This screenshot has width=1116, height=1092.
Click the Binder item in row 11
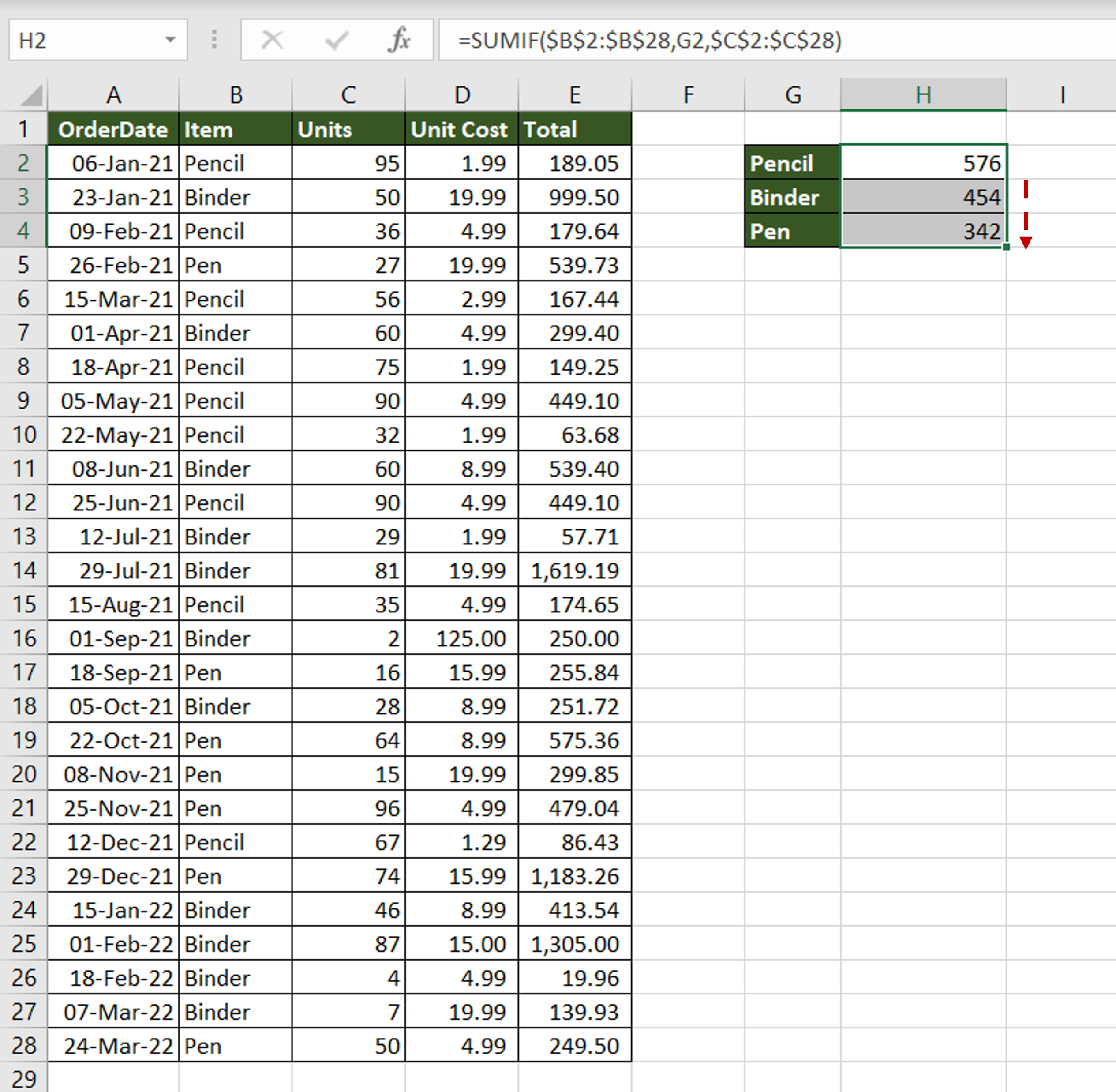point(236,468)
